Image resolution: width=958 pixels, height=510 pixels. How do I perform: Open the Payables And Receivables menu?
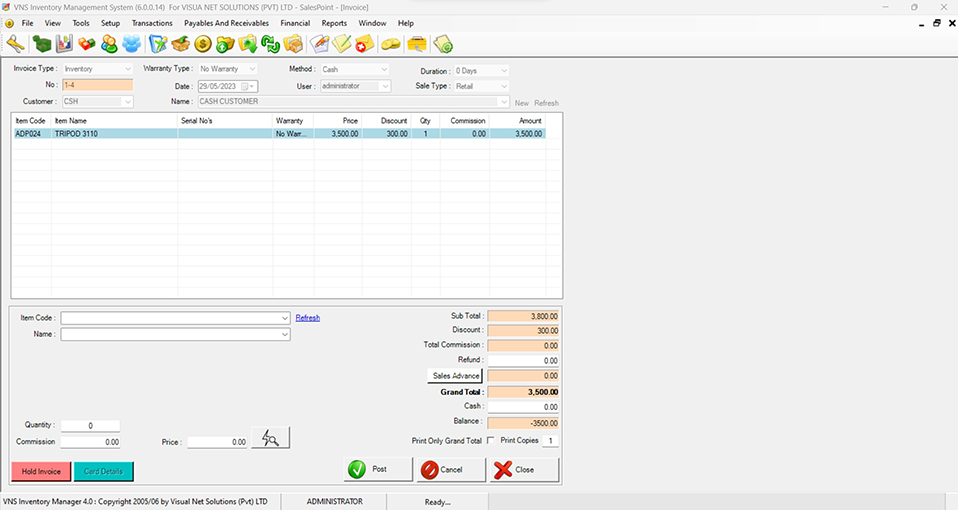point(226,23)
